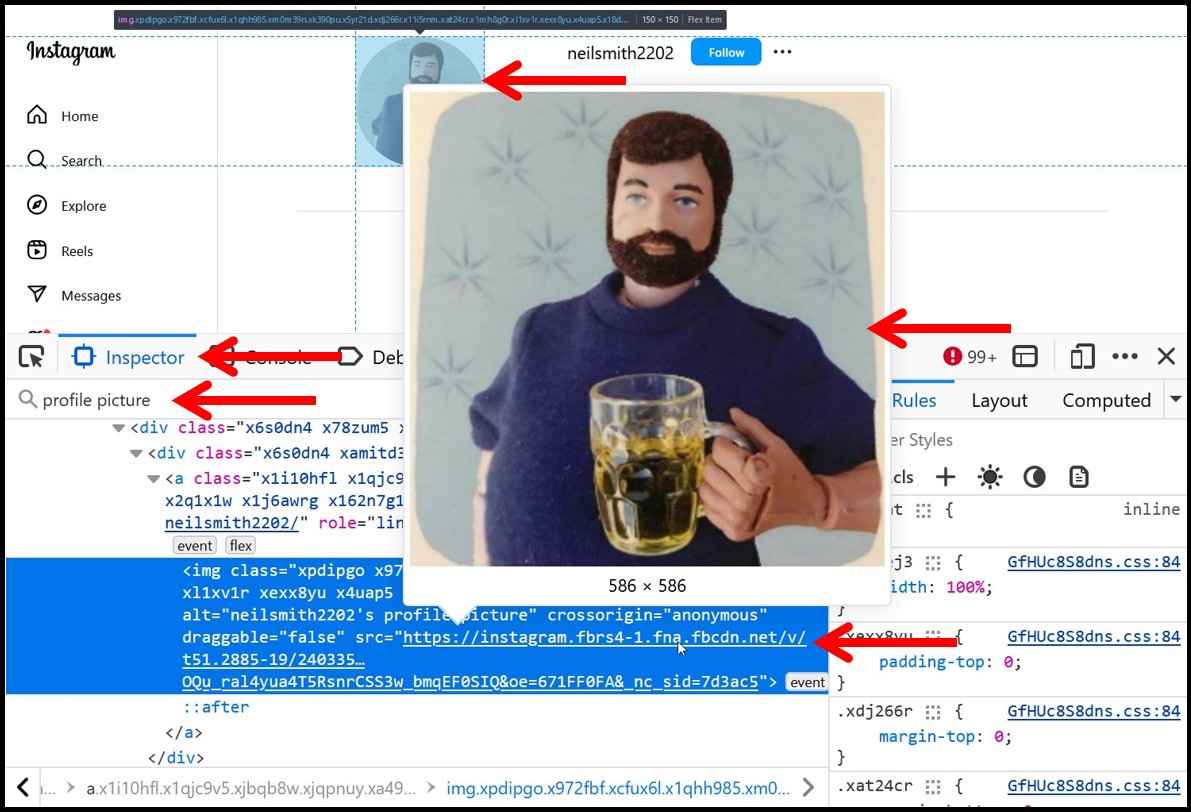Click the blue Follow button
Screen dimensions: 1191x812
[726, 53]
